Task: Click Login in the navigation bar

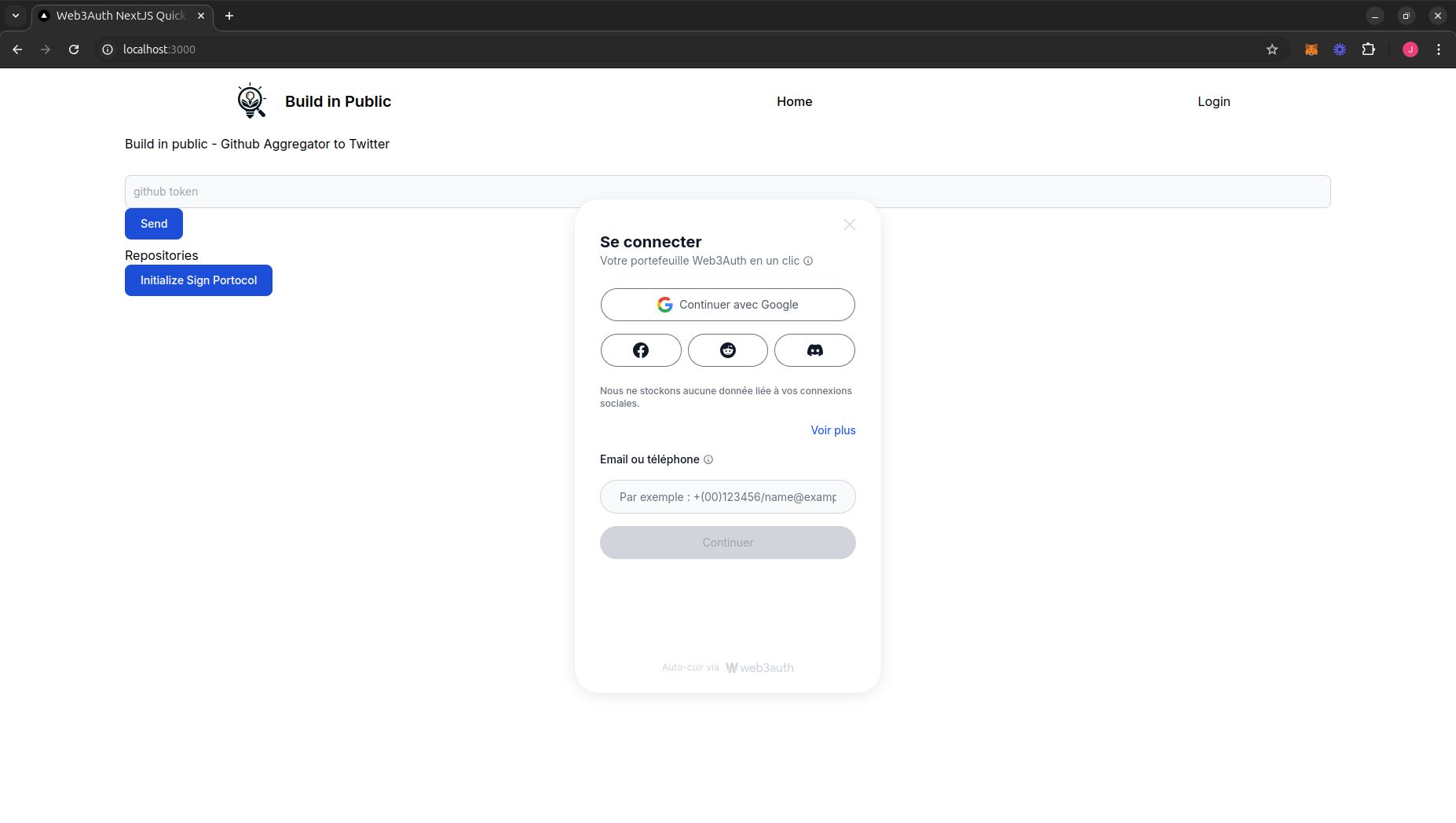Action: coord(1213,101)
